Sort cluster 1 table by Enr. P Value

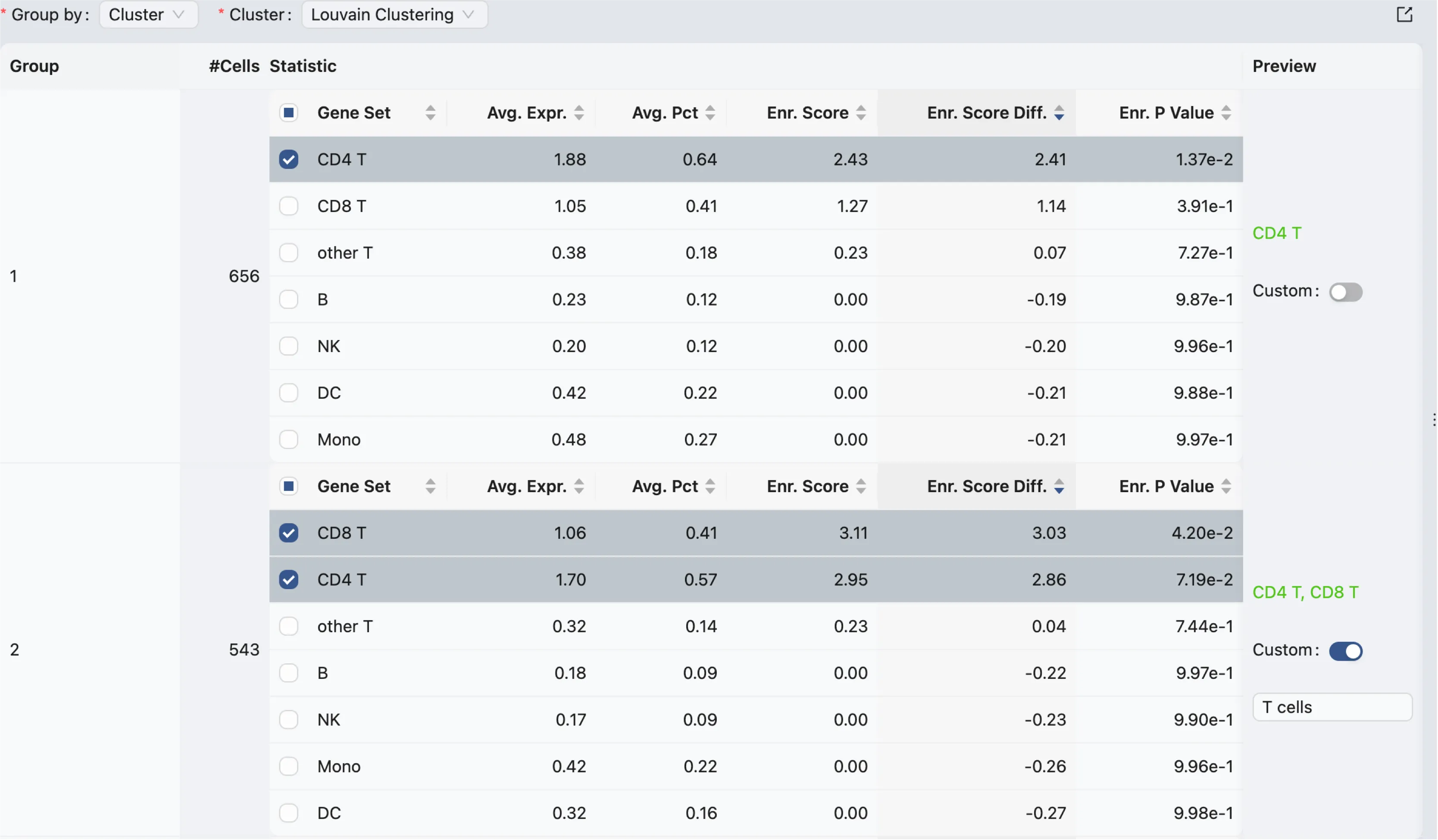coord(1226,113)
